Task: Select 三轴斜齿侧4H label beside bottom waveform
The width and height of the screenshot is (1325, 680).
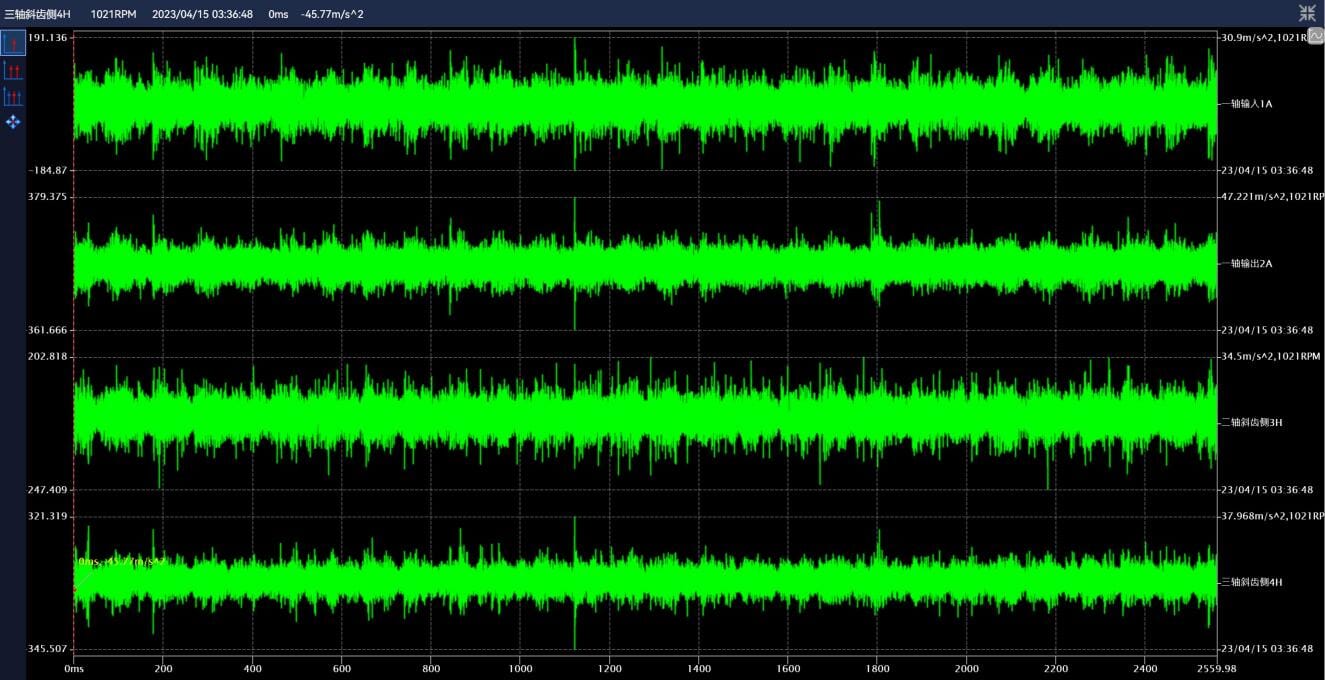Action: tap(1251, 582)
